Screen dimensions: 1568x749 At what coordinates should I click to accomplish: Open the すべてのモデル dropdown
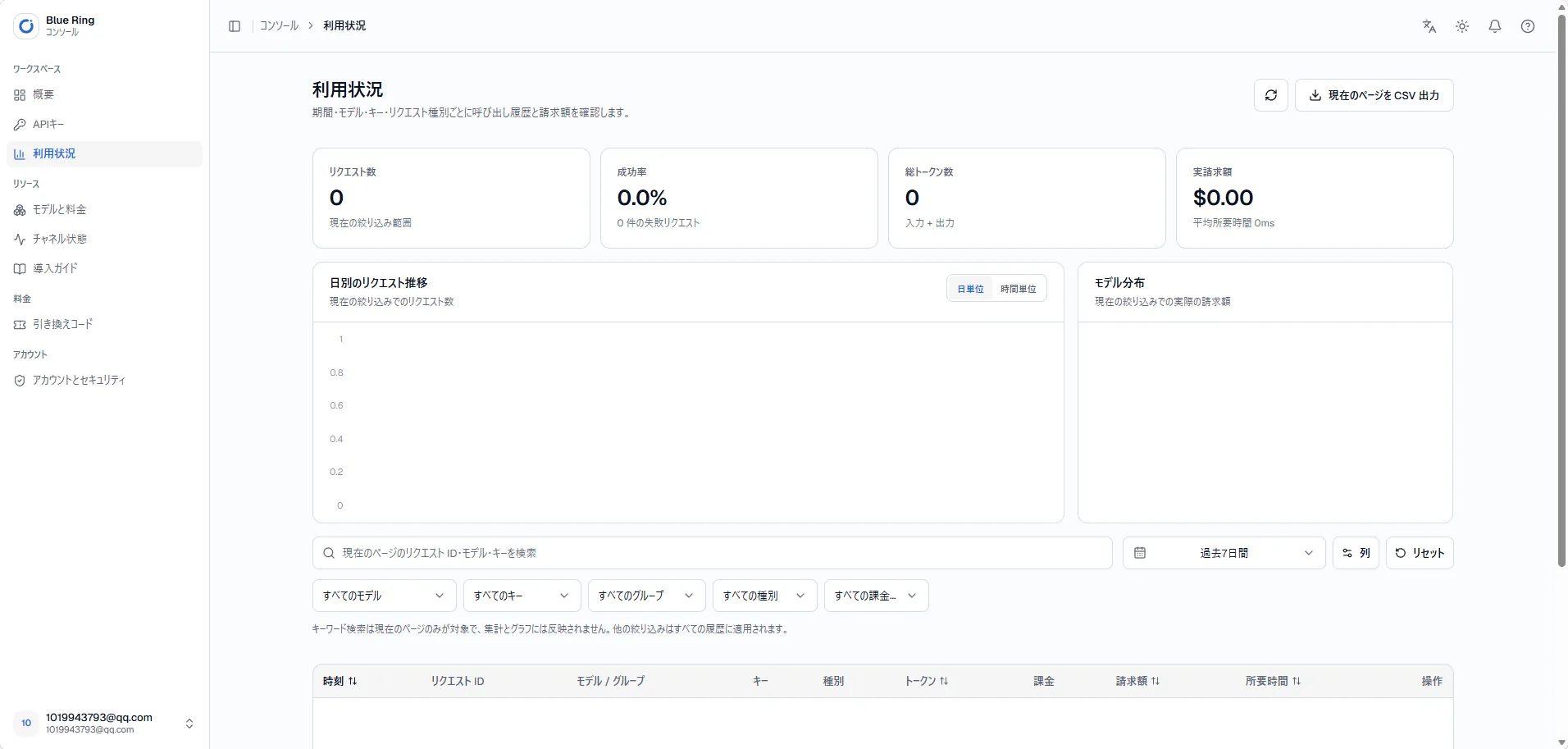click(383, 596)
